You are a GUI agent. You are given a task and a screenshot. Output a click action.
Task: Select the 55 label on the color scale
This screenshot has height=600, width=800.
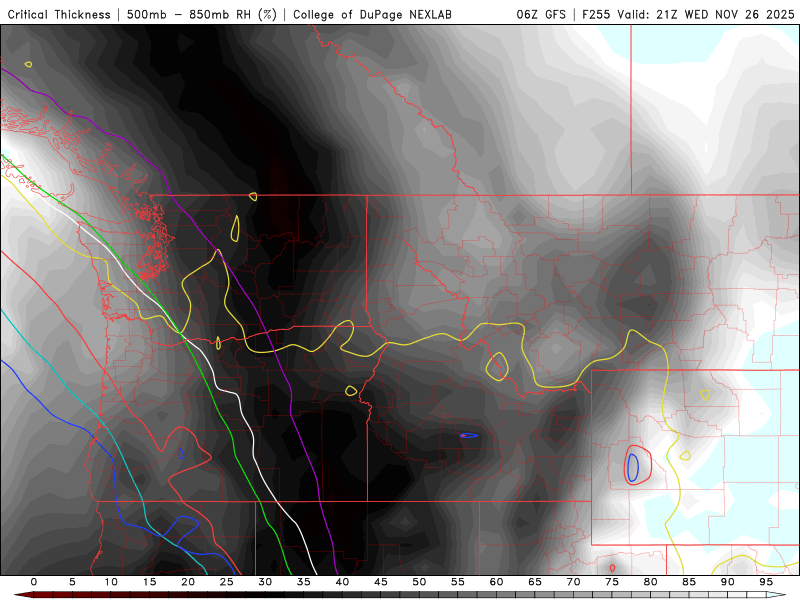tap(458, 582)
